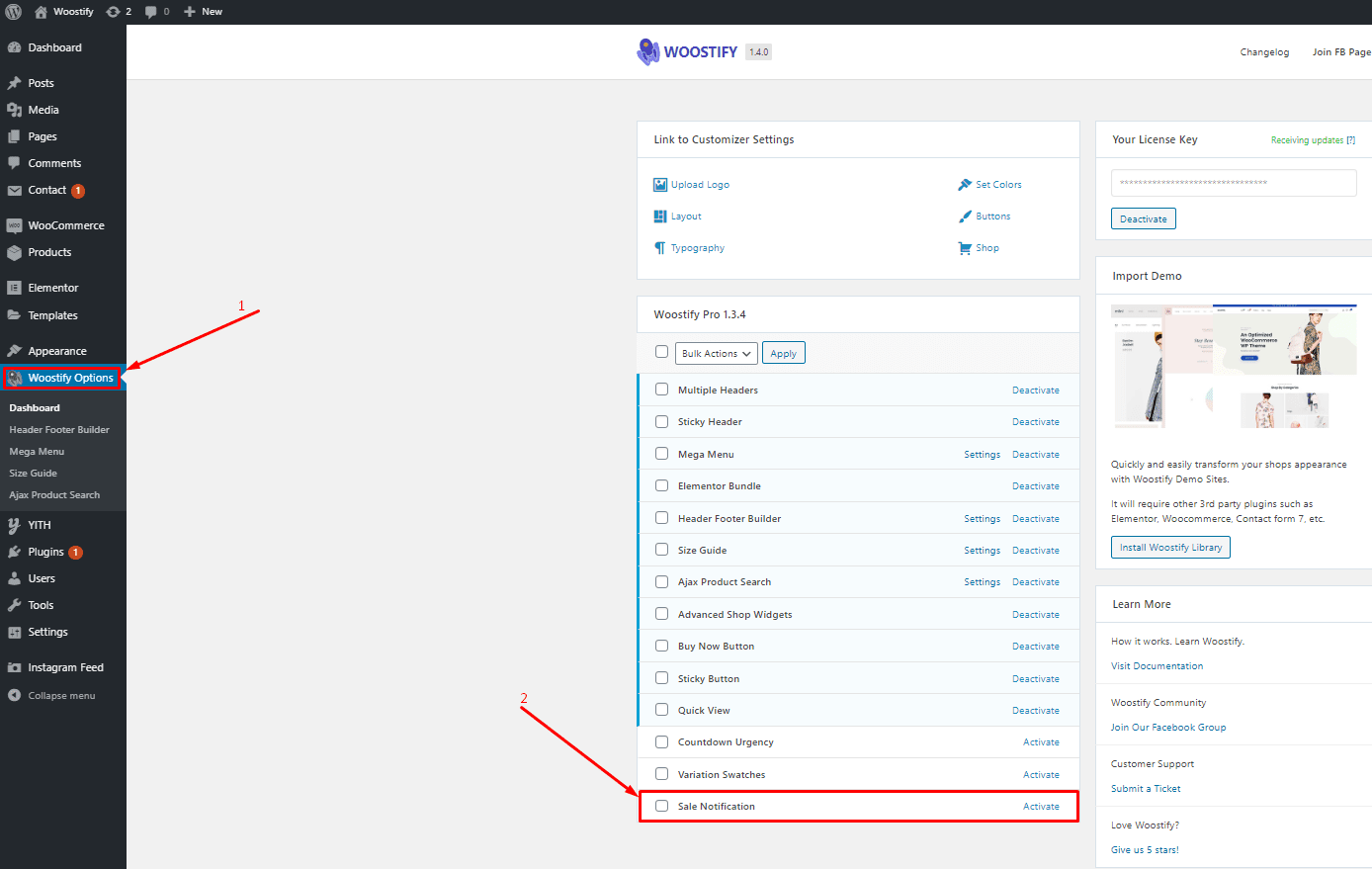
Task: Open the Set Colors customizer setting
Action: tap(997, 184)
